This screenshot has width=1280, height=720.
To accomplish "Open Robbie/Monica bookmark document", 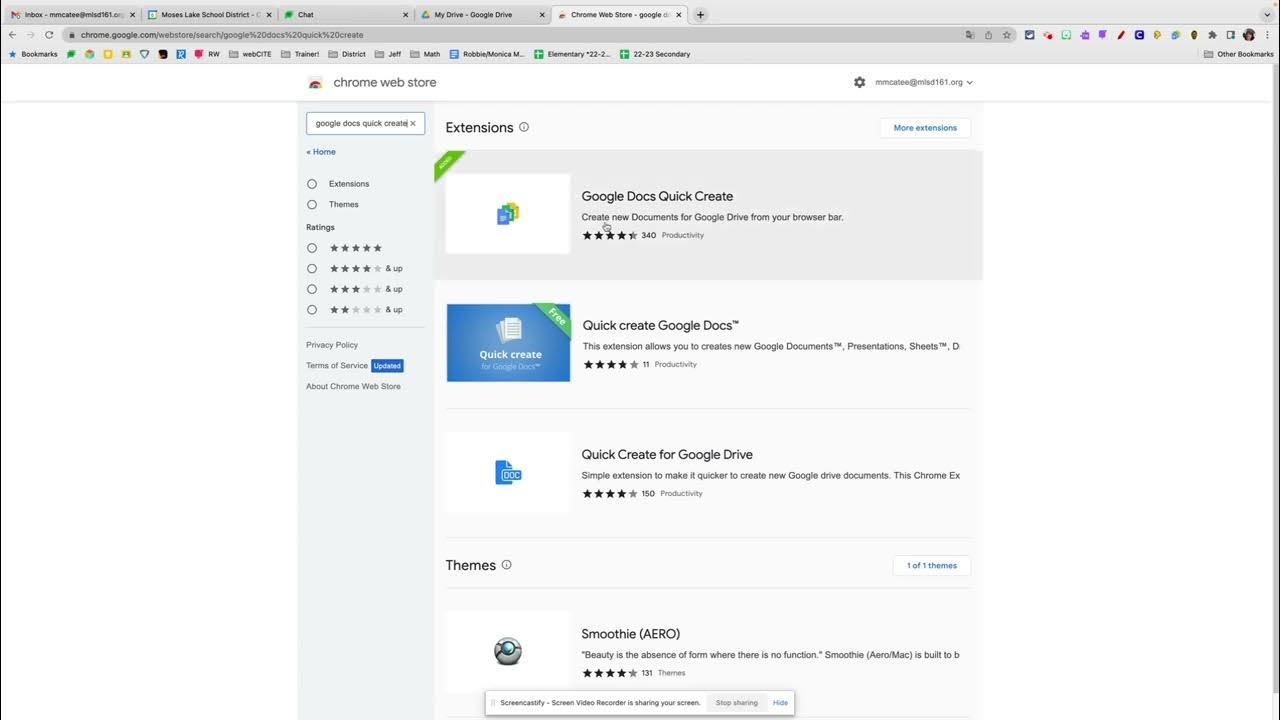I will [487, 54].
